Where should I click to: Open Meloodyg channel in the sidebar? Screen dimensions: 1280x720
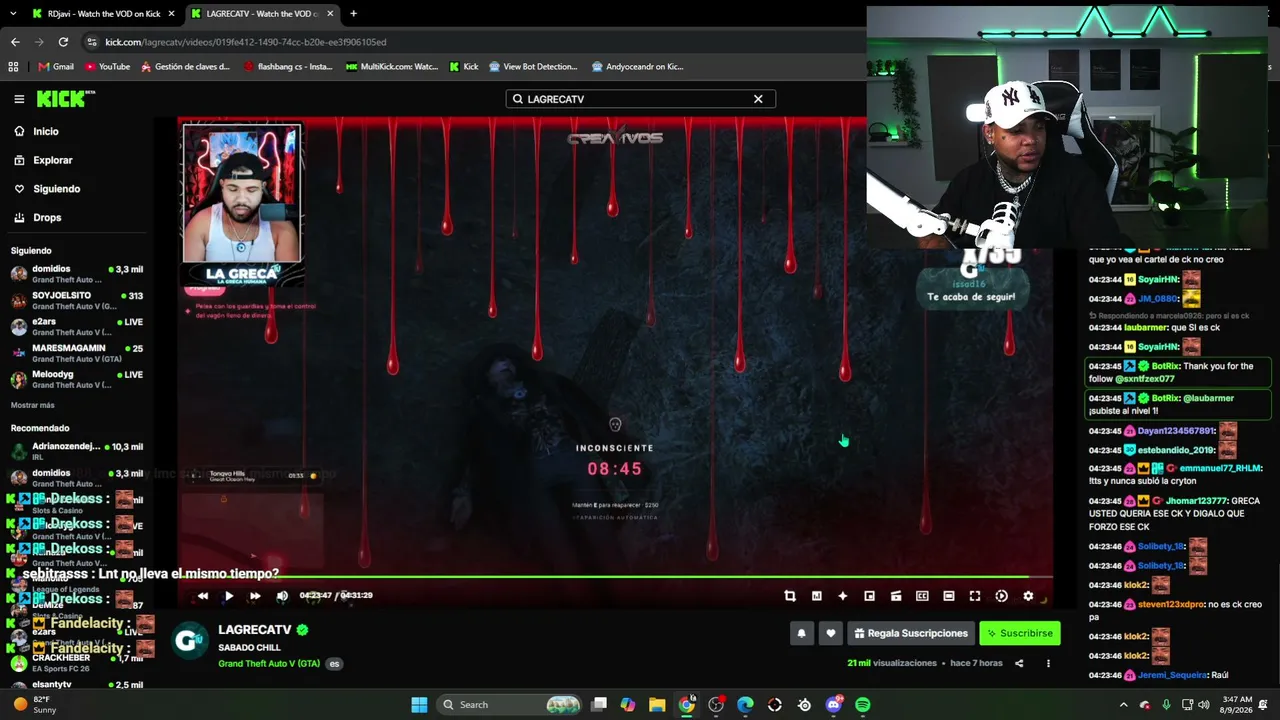[76, 379]
